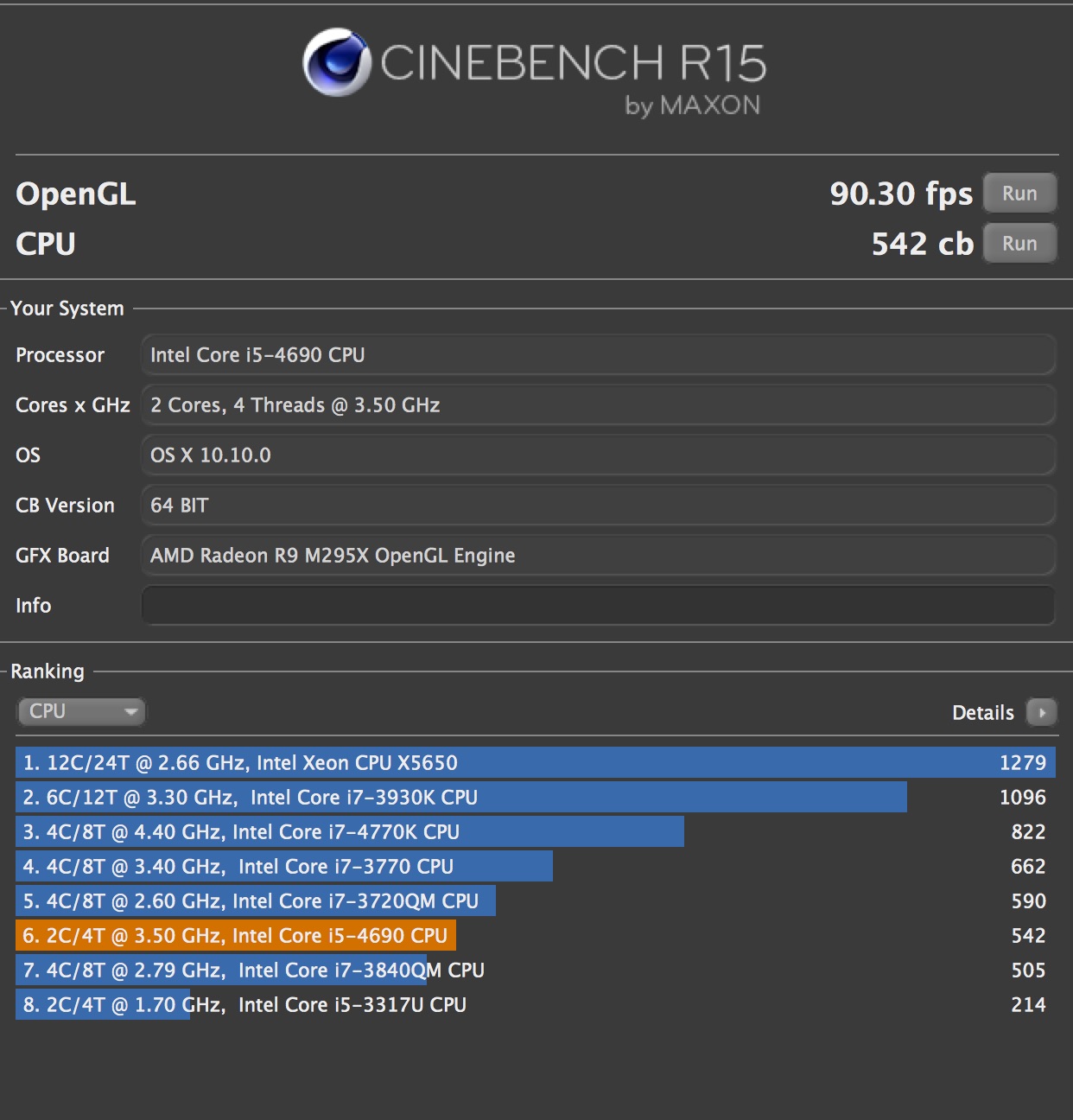Click the 214 score value
The image size is (1073, 1120).
tap(1029, 1005)
